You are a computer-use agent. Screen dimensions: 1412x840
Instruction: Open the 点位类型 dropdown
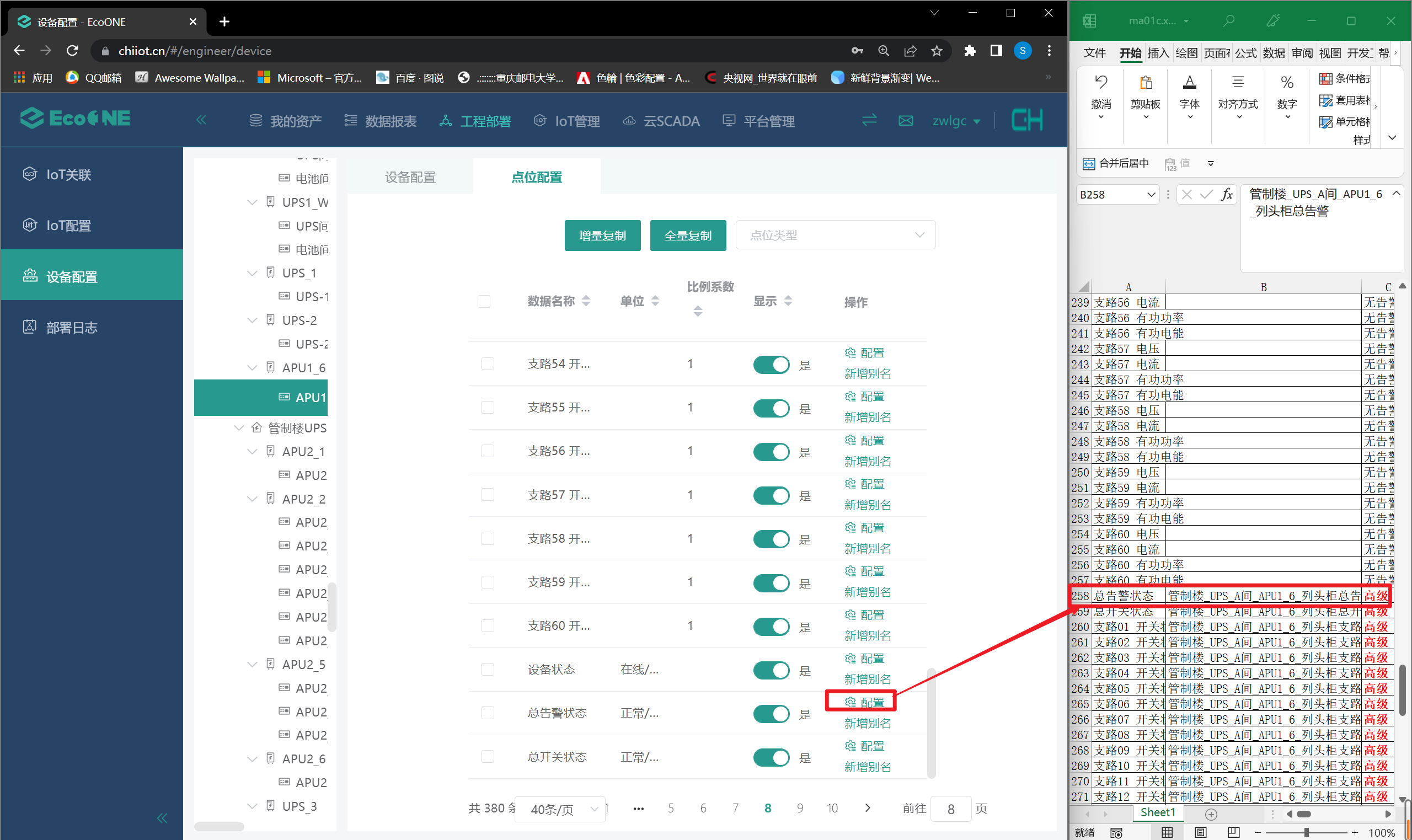(835, 235)
